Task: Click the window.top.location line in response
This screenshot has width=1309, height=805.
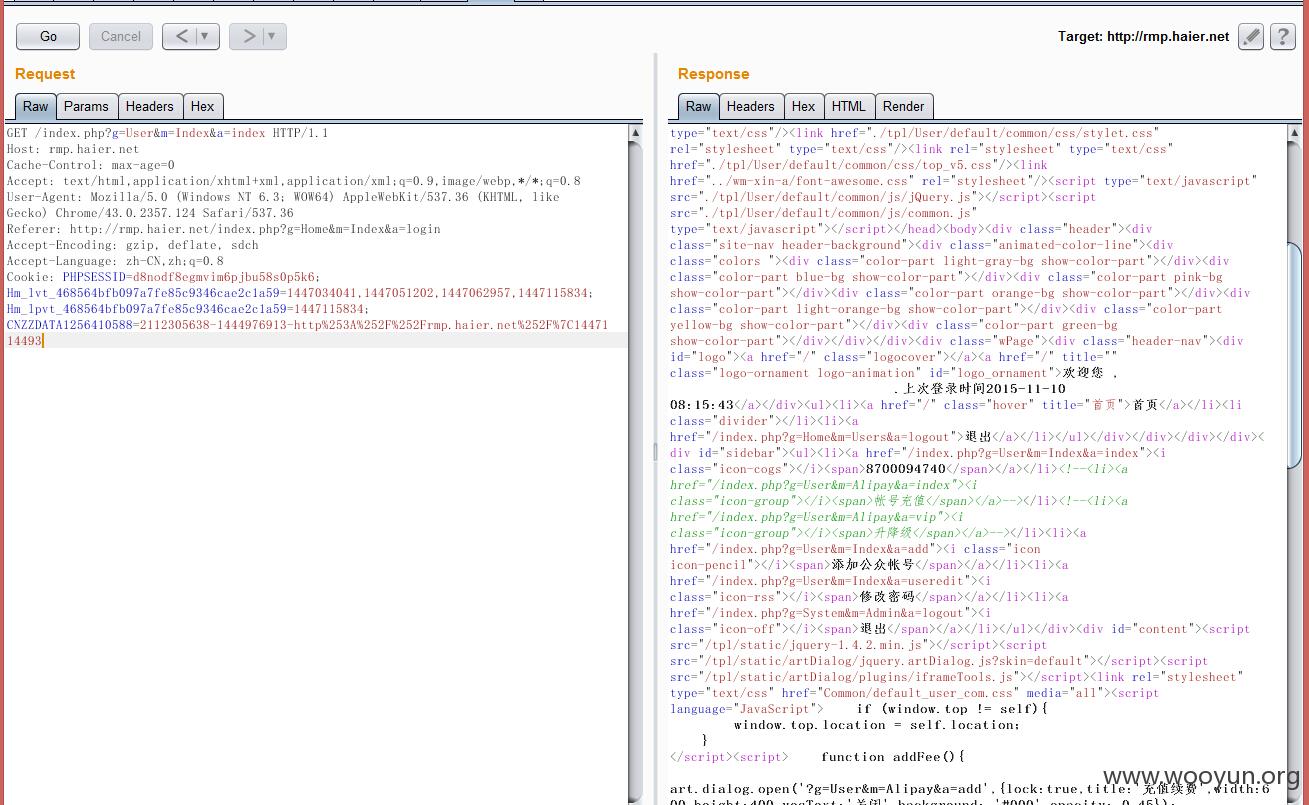Action: tap(877, 725)
